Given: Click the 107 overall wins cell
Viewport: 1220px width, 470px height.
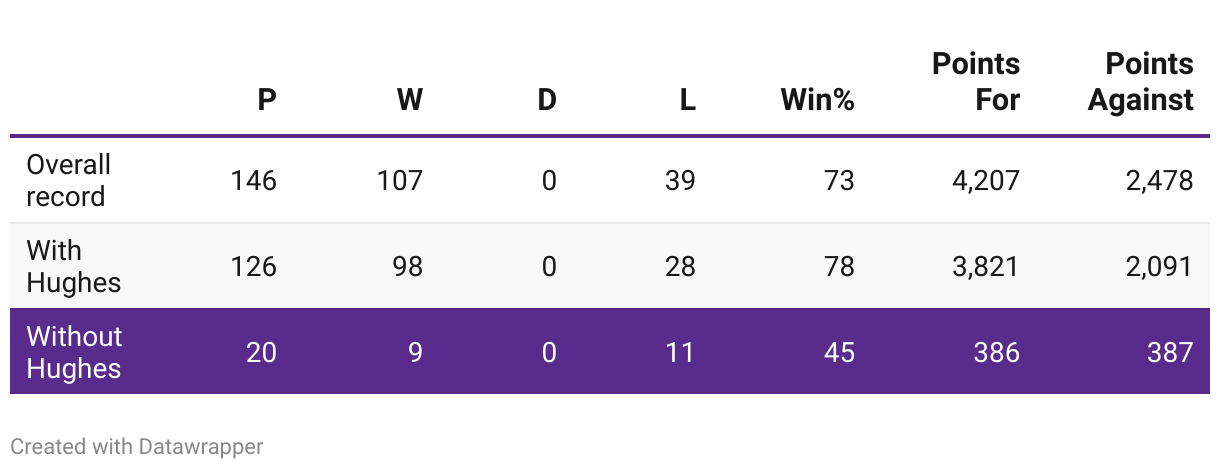Looking at the screenshot, I should 400,181.
